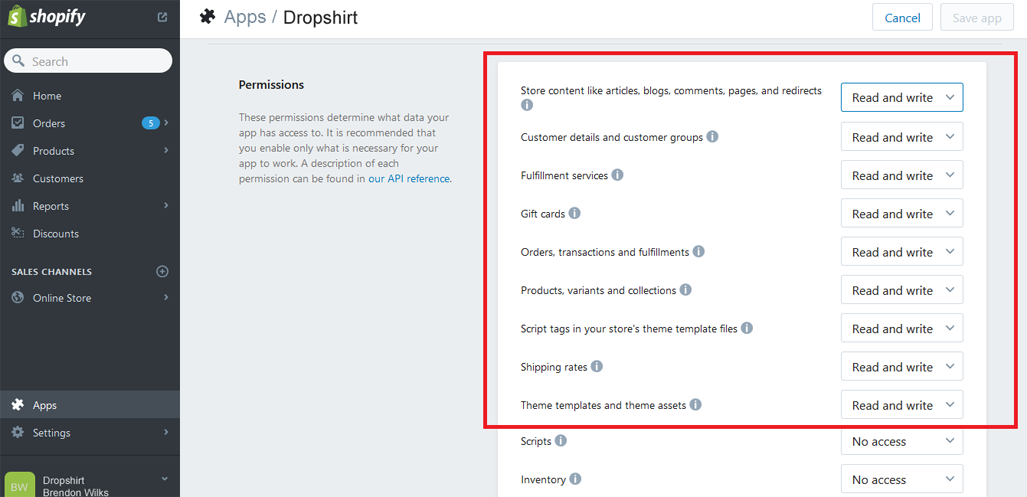Image resolution: width=1027 pixels, height=497 pixels.
Task: Expand Online Store submenu chevron
Action: coord(166,297)
